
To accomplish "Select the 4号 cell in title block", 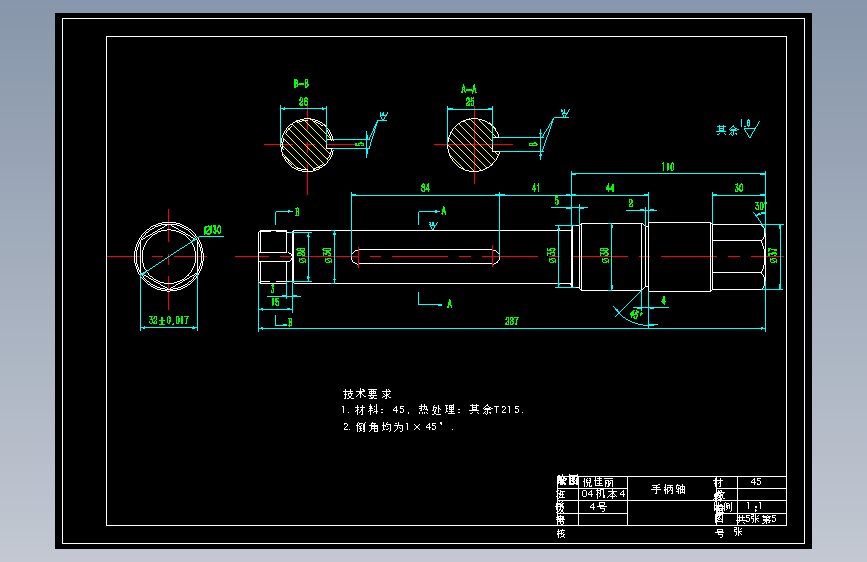I will click(598, 506).
